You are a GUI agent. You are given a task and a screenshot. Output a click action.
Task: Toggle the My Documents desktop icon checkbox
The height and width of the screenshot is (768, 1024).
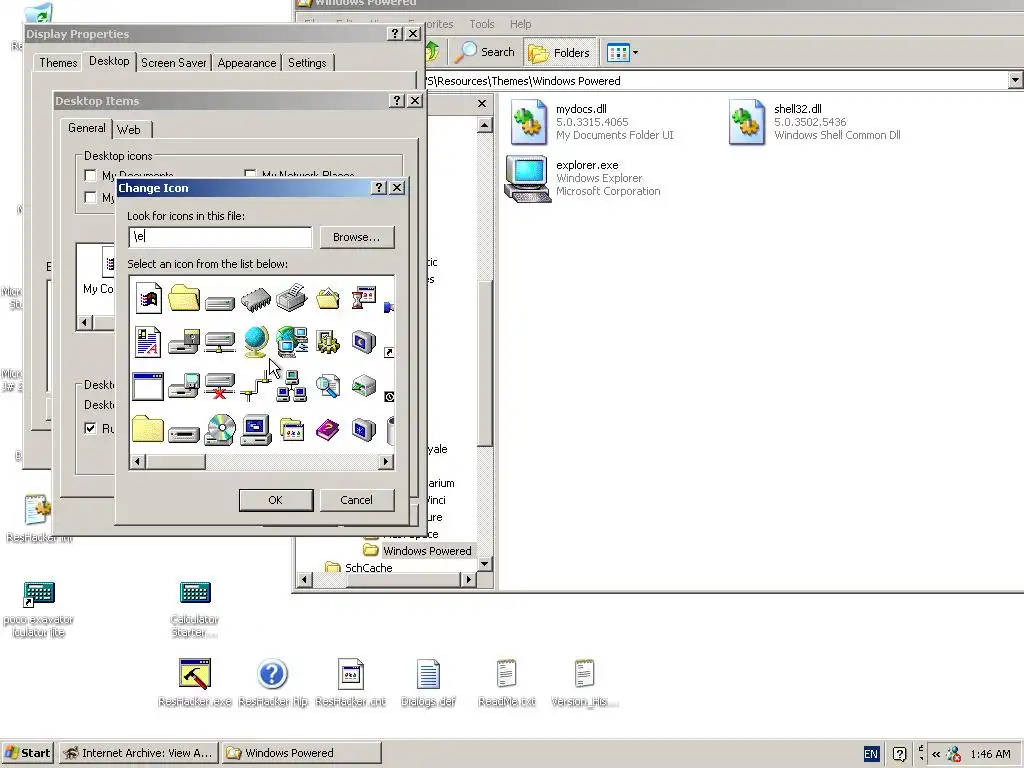coord(90,175)
